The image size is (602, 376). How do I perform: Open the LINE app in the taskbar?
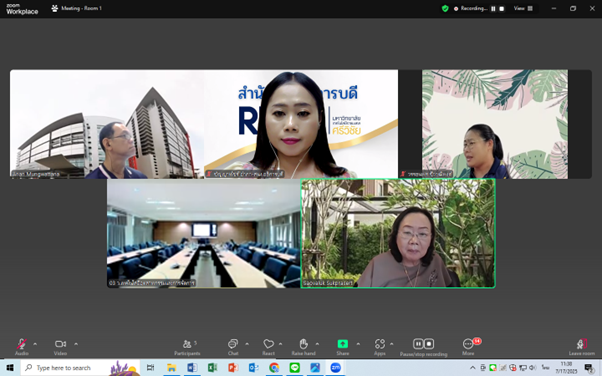tap(294, 368)
